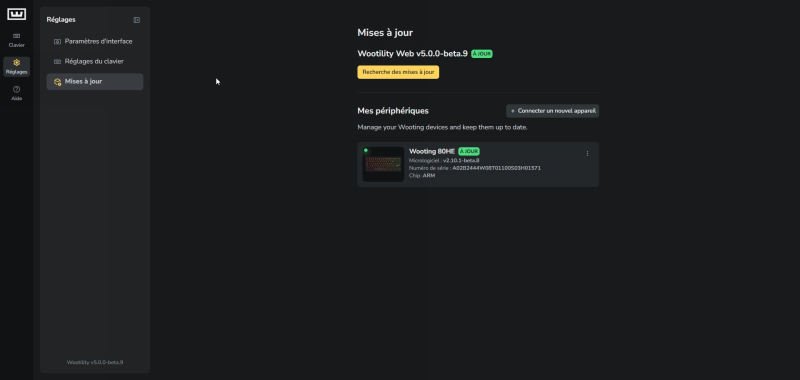The height and width of the screenshot is (380, 800).
Task: Open the Aide help icon
Action: point(16,89)
